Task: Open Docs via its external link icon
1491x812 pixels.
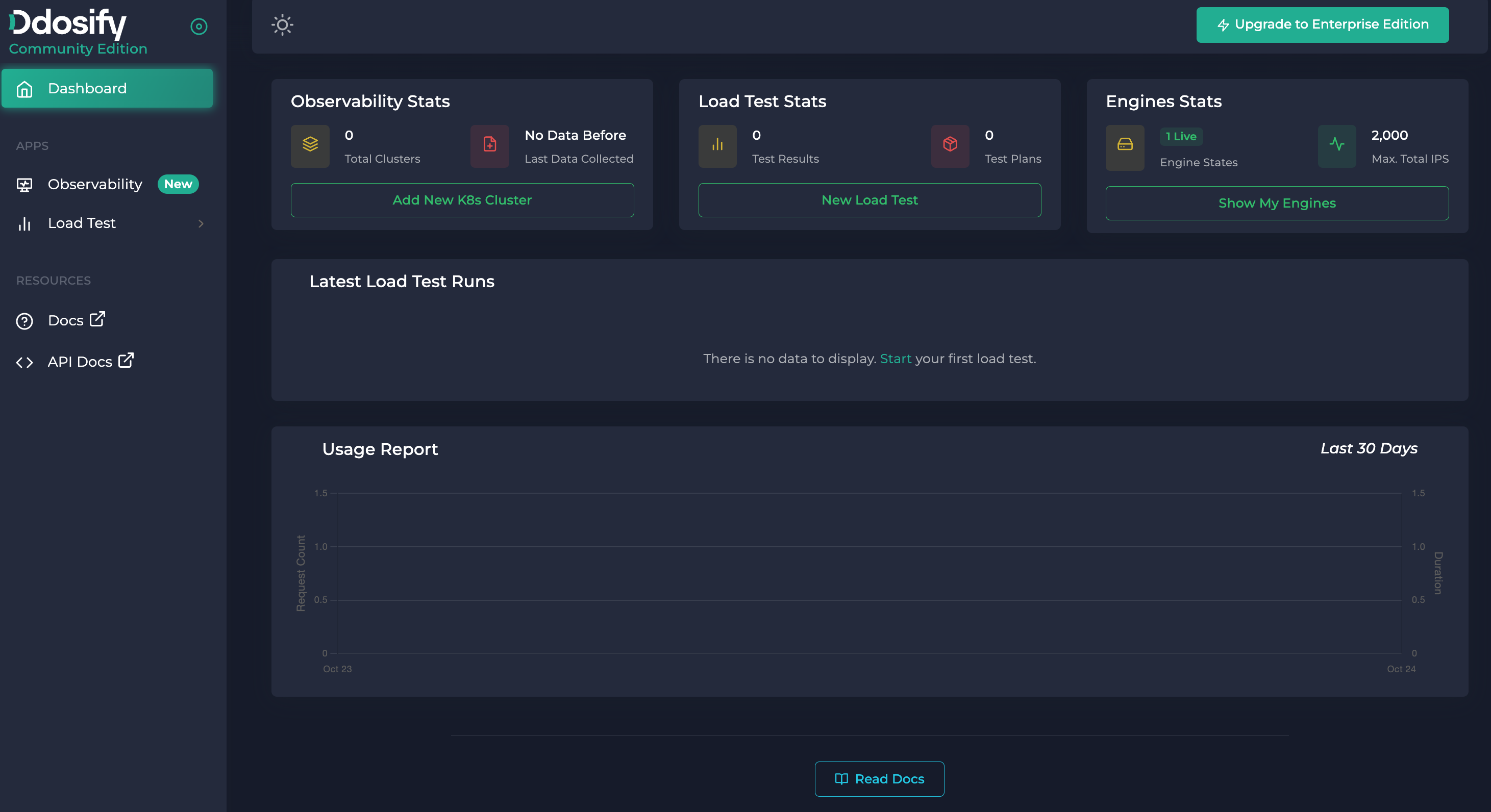Action: (x=97, y=319)
